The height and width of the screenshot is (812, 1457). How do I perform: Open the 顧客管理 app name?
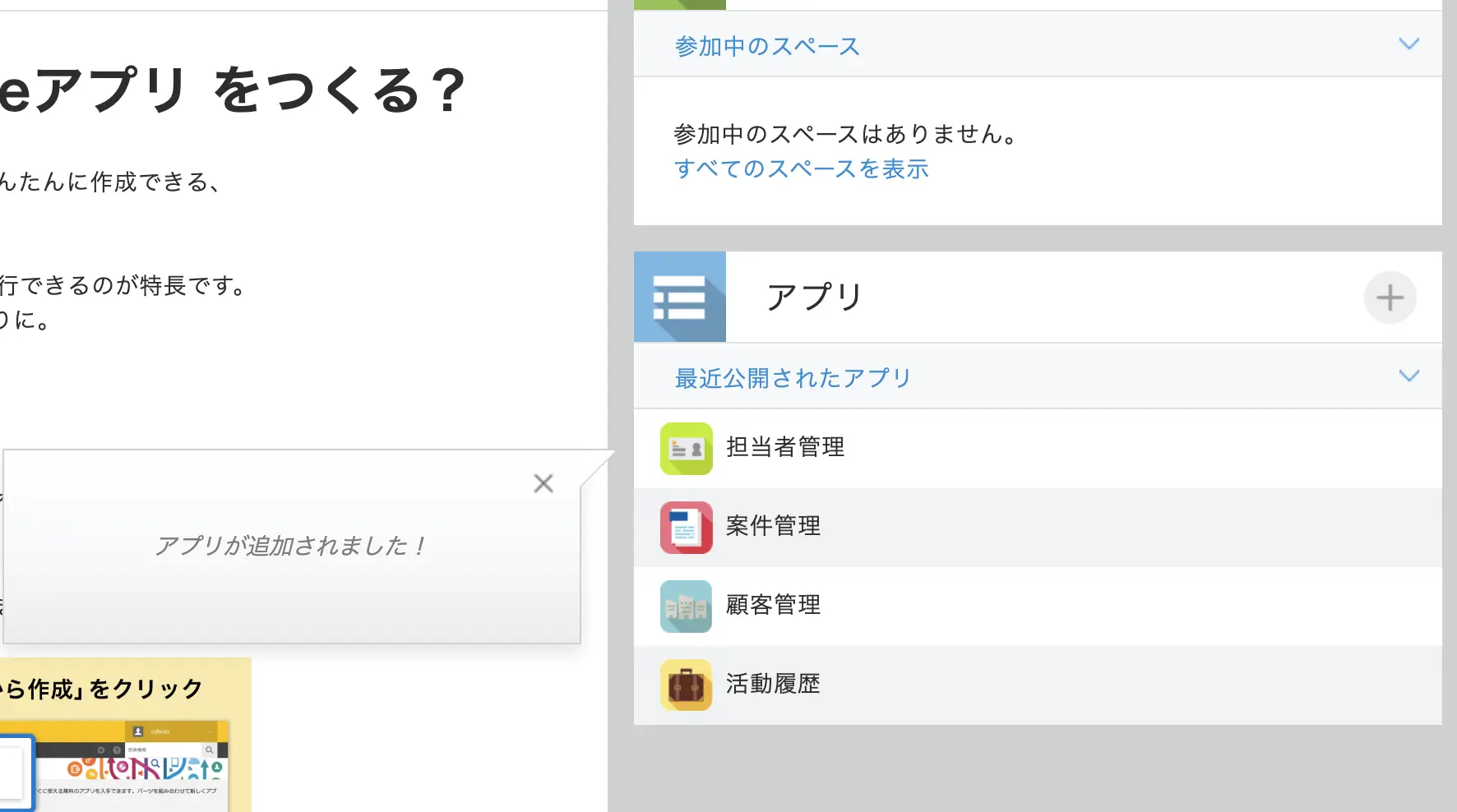773,605
